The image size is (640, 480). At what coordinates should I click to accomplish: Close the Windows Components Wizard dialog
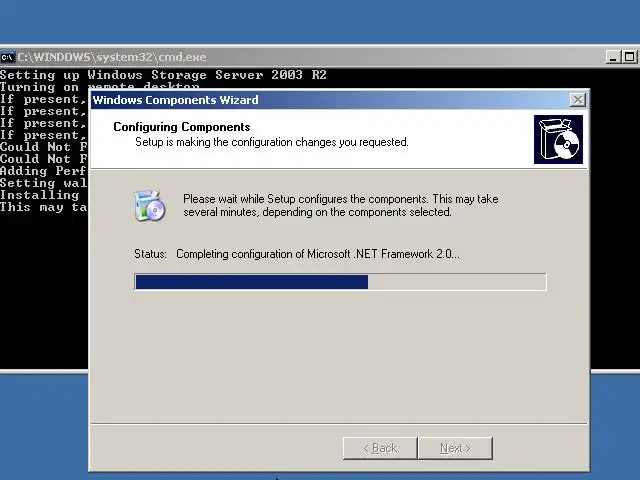click(578, 100)
